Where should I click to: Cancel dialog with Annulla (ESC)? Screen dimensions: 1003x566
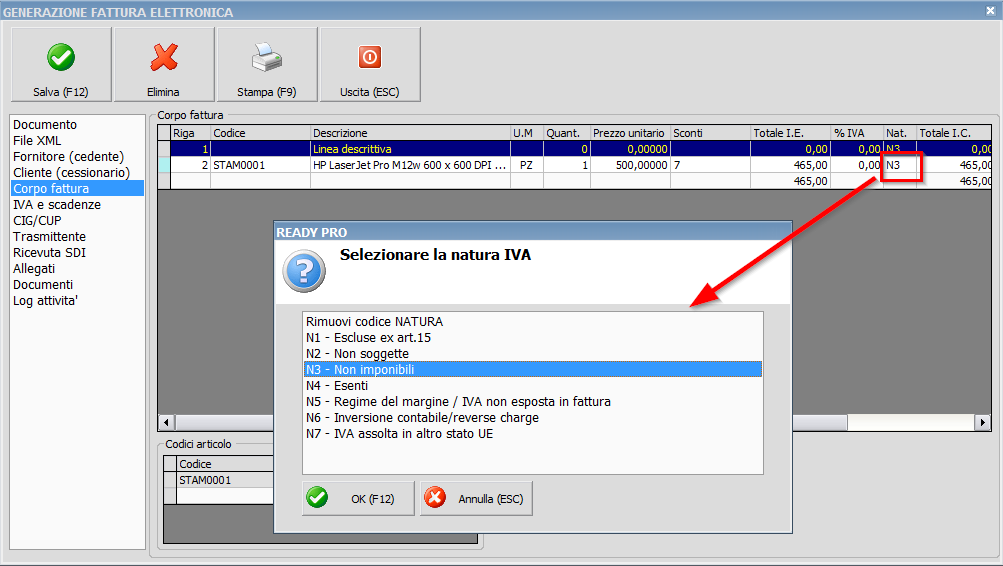click(477, 498)
